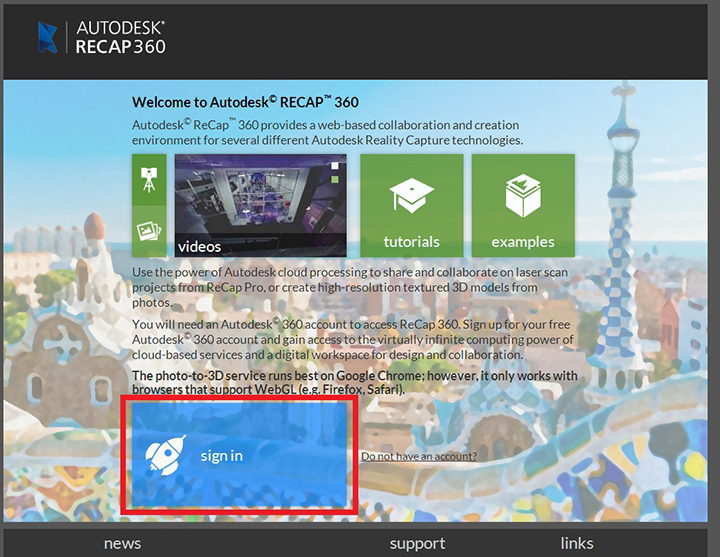Click the graduation cap icon
Image resolution: width=720 pixels, height=557 pixels.
(411, 195)
